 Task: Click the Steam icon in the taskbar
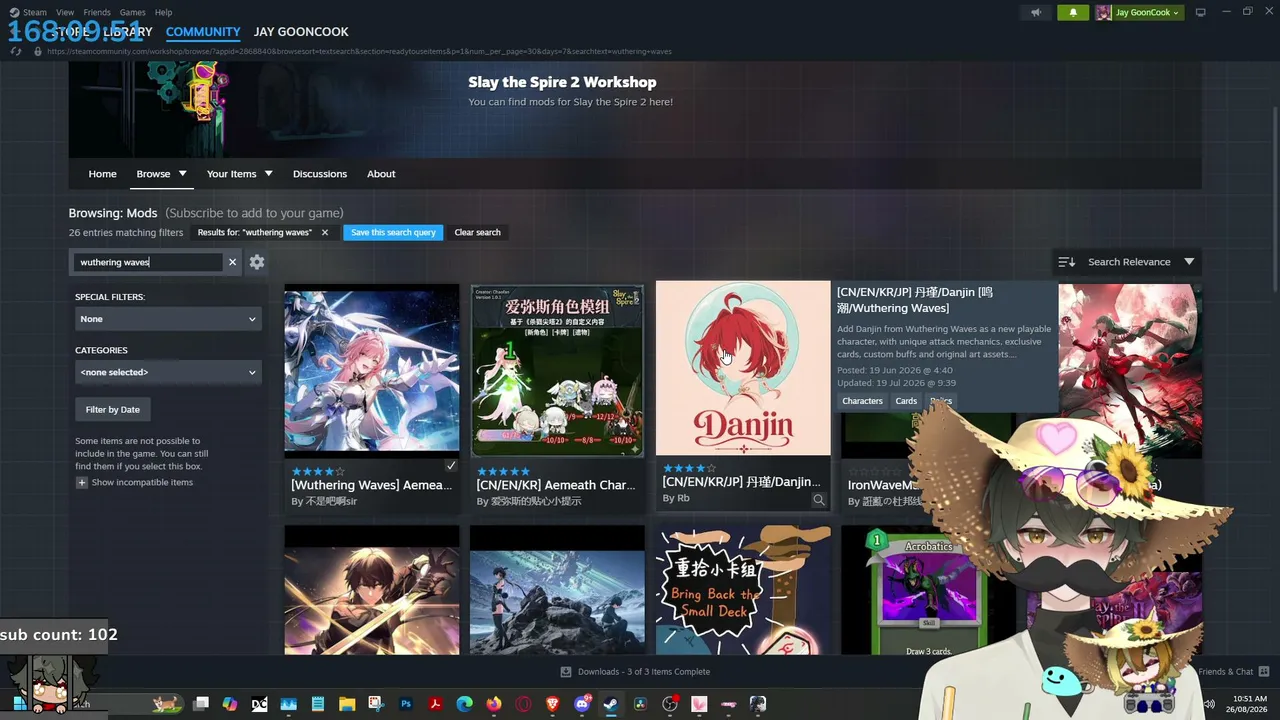tap(611, 704)
